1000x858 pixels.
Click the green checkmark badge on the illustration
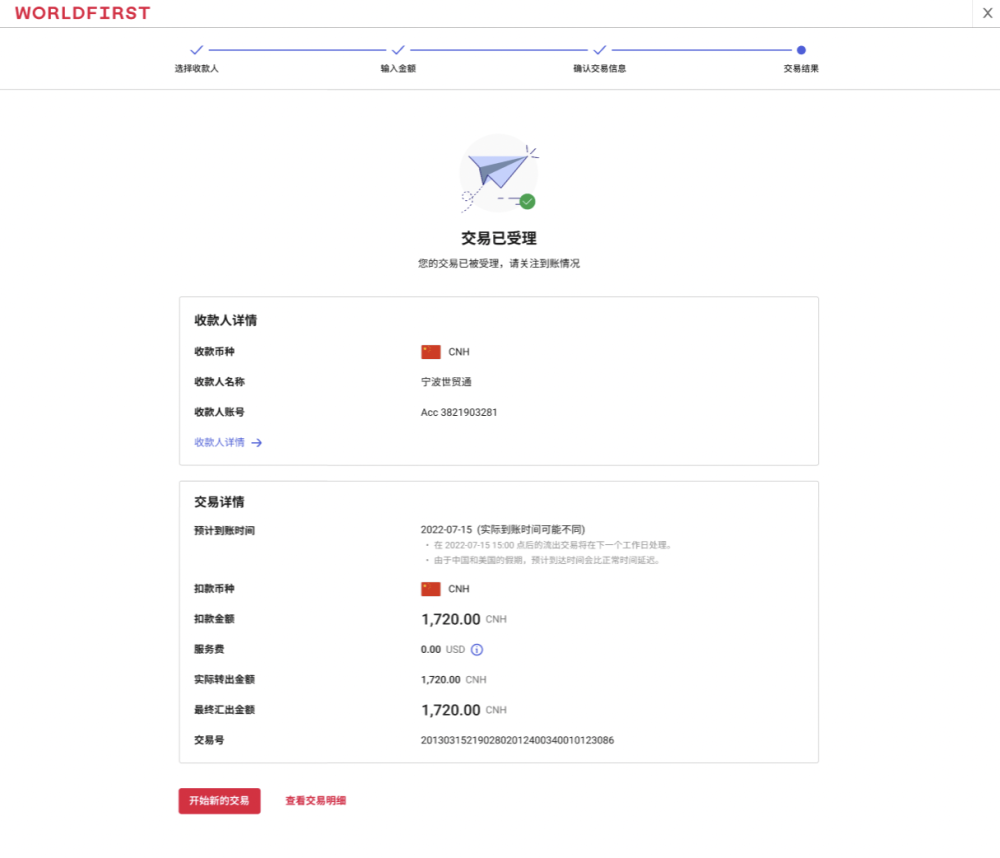tap(525, 200)
